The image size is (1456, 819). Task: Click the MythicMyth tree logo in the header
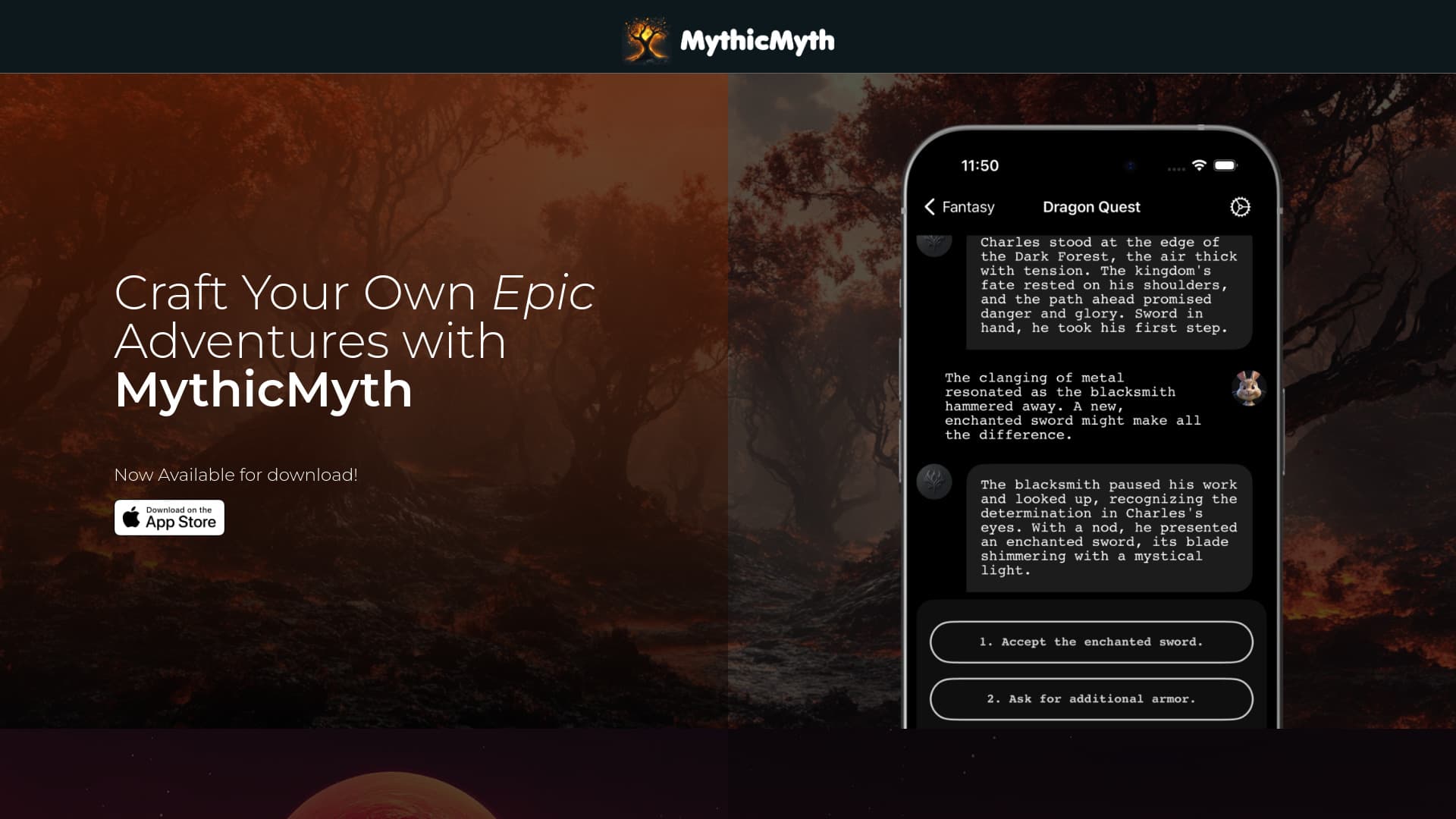pos(645,40)
